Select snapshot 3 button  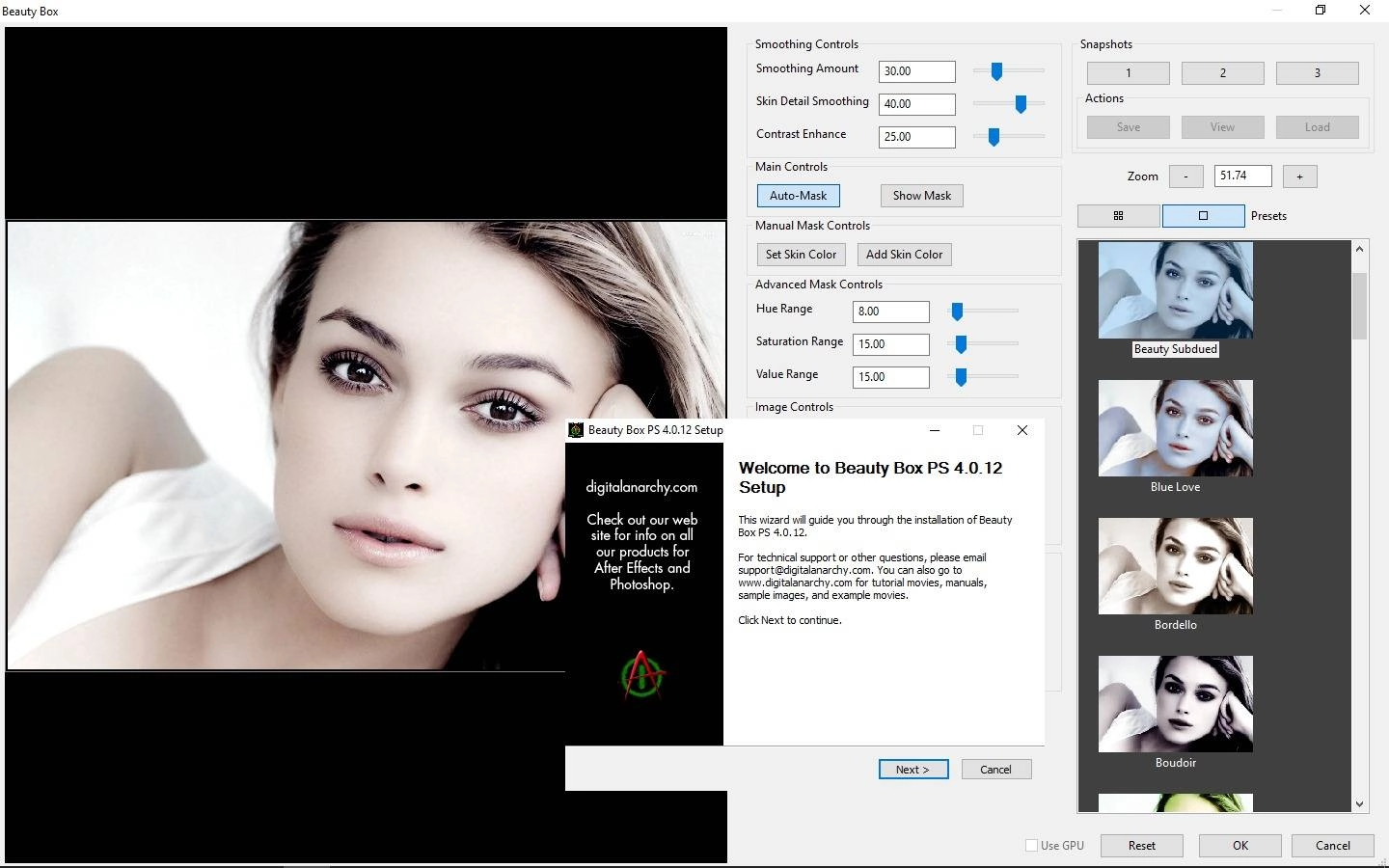[x=1317, y=73]
